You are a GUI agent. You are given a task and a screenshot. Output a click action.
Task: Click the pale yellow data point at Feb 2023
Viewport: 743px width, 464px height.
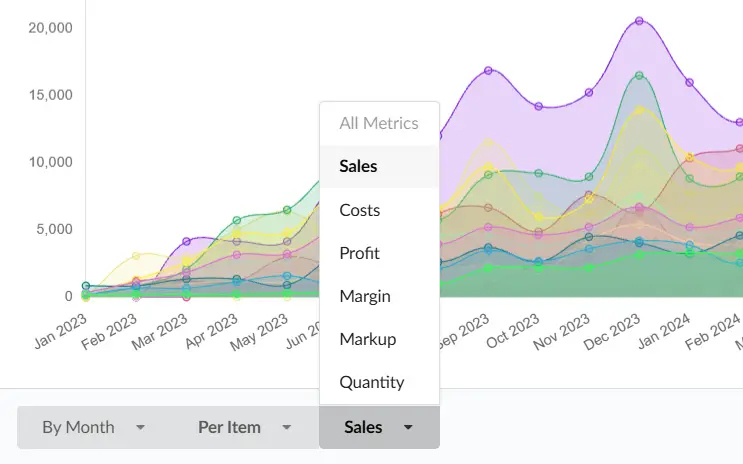point(136,256)
